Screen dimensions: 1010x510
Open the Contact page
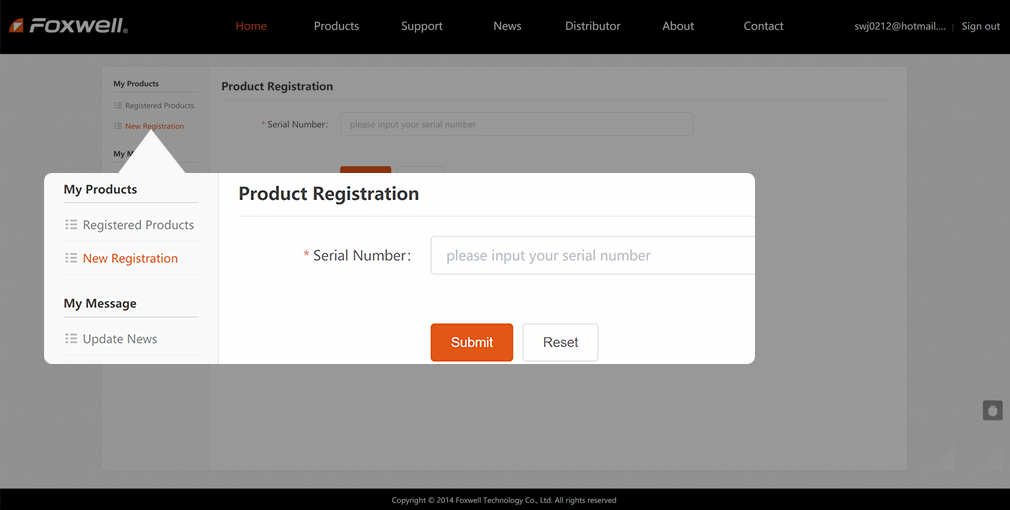click(764, 26)
